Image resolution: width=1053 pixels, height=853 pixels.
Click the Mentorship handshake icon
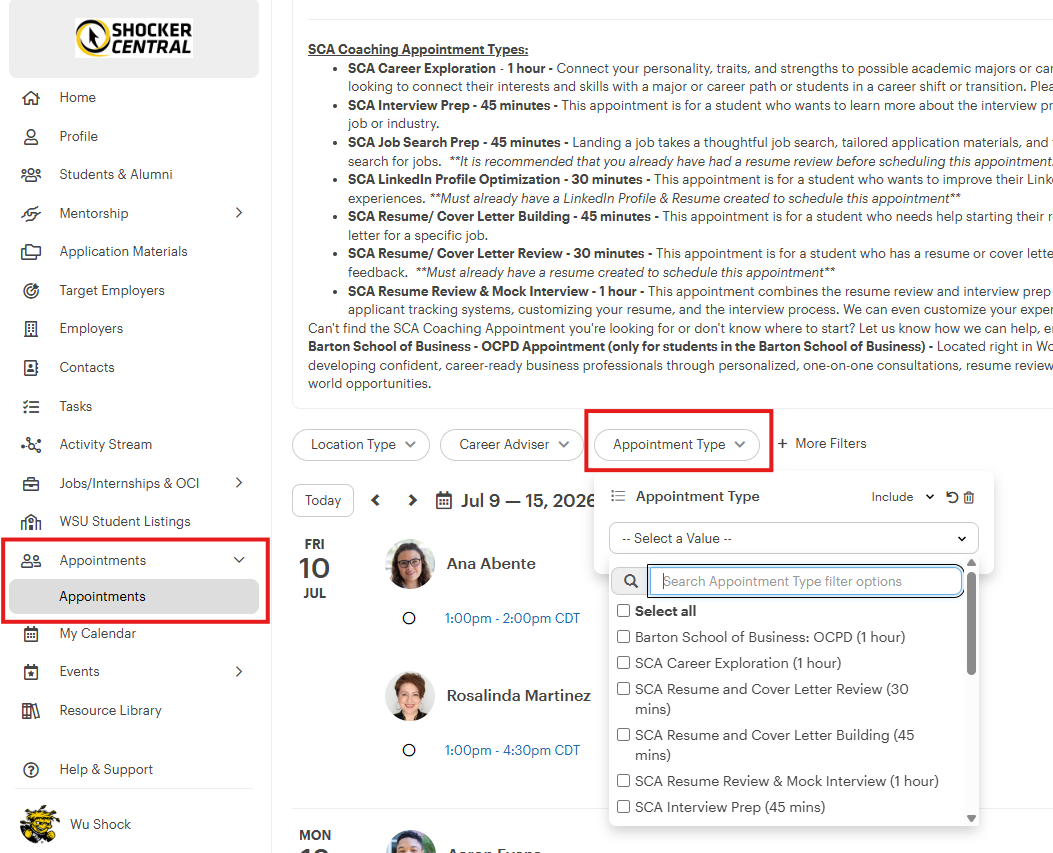tap(31, 214)
